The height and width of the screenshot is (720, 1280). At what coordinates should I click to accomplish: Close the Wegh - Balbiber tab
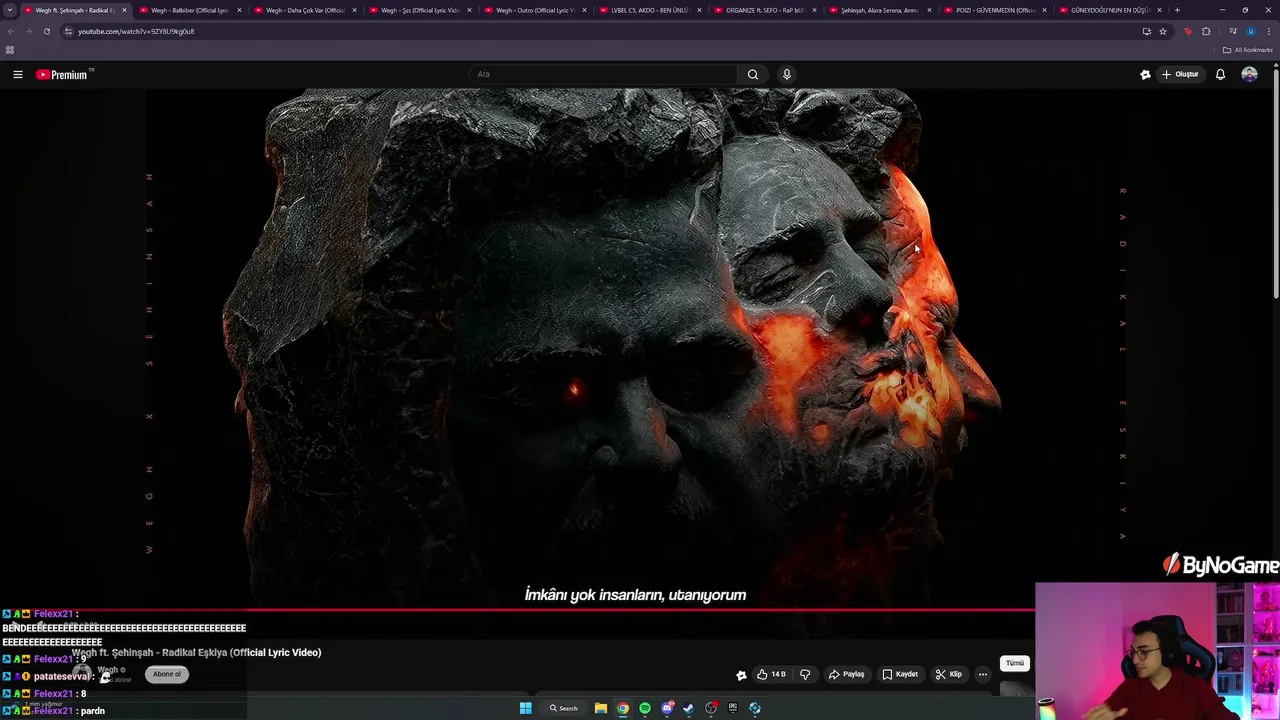pos(239,10)
